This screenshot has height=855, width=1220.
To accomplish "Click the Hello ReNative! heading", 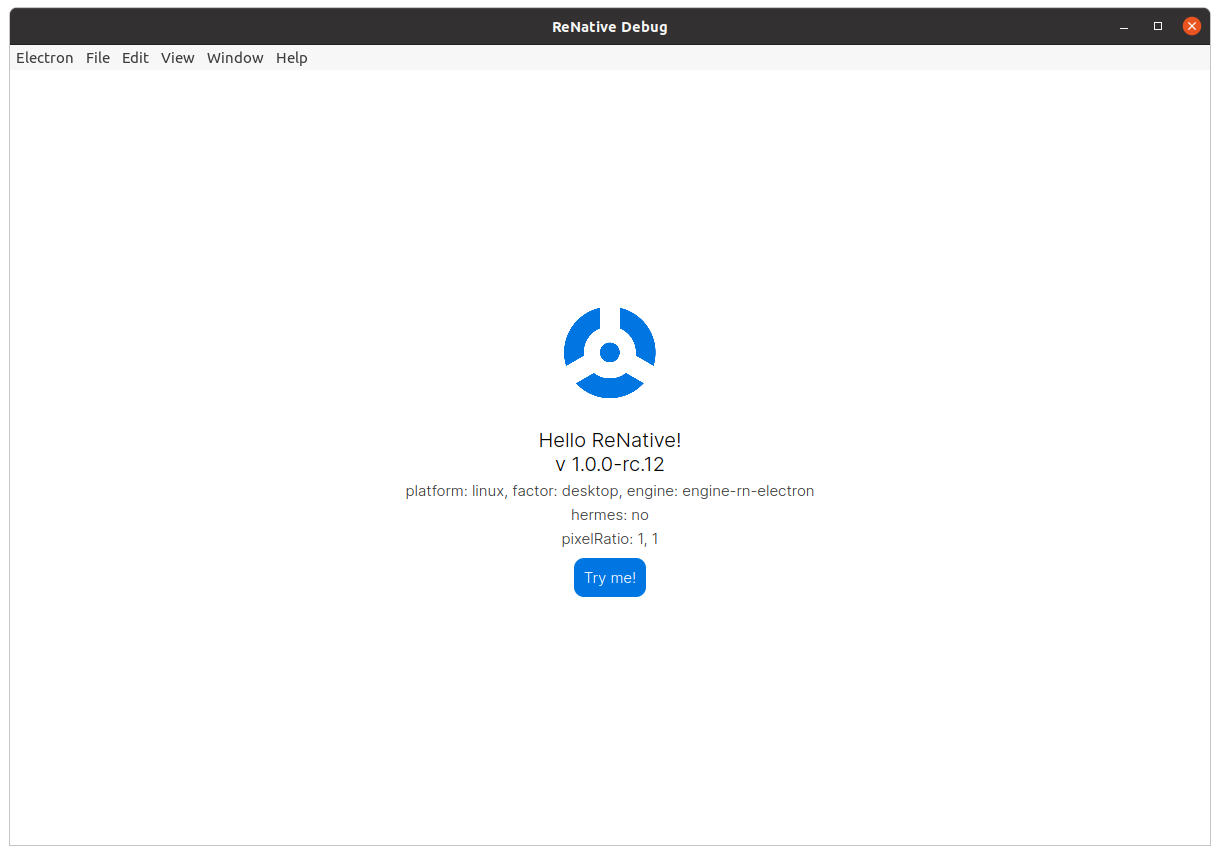I will tap(610, 440).
